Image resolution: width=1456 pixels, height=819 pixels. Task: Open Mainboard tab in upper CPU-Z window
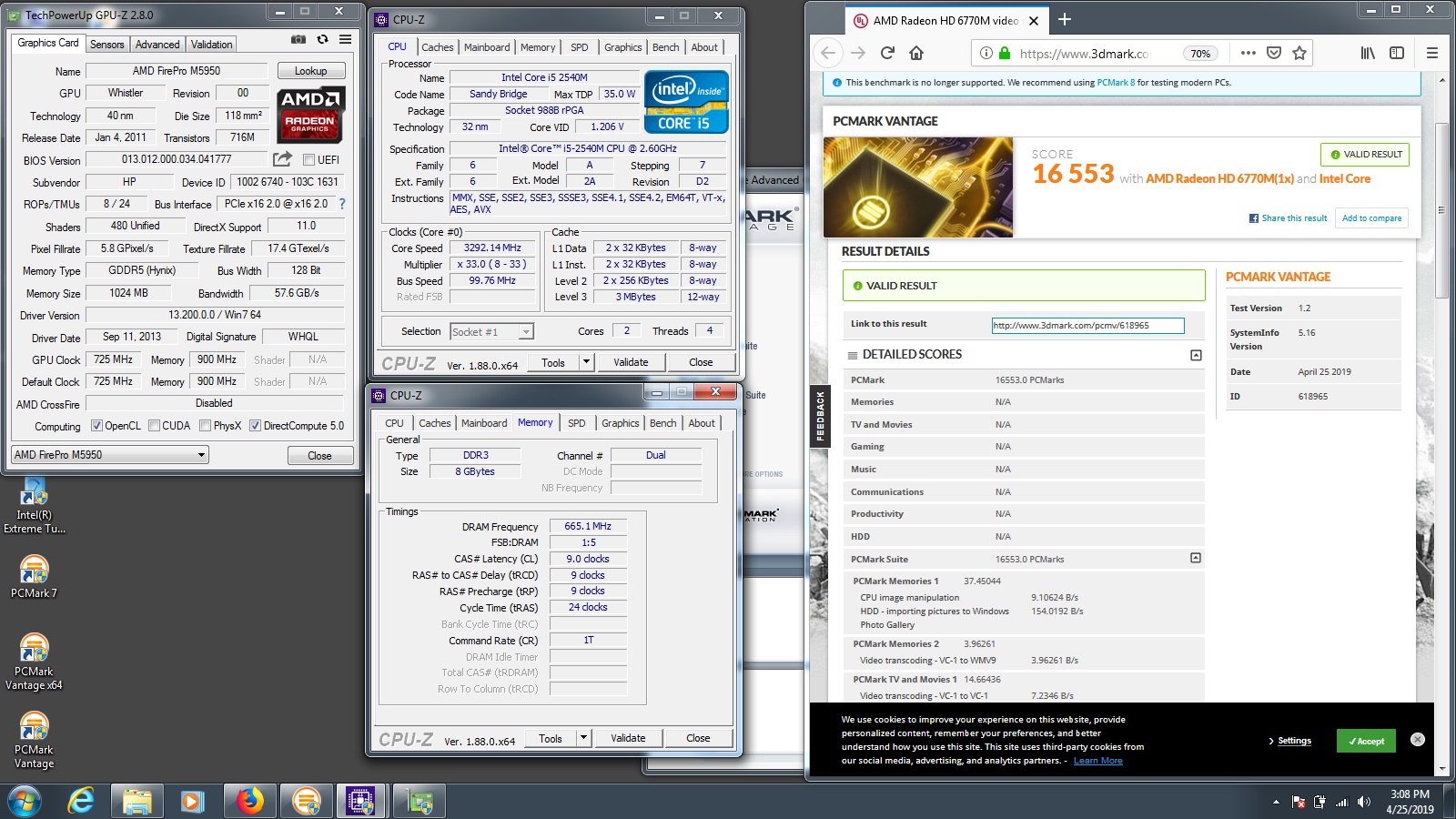(x=487, y=47)
